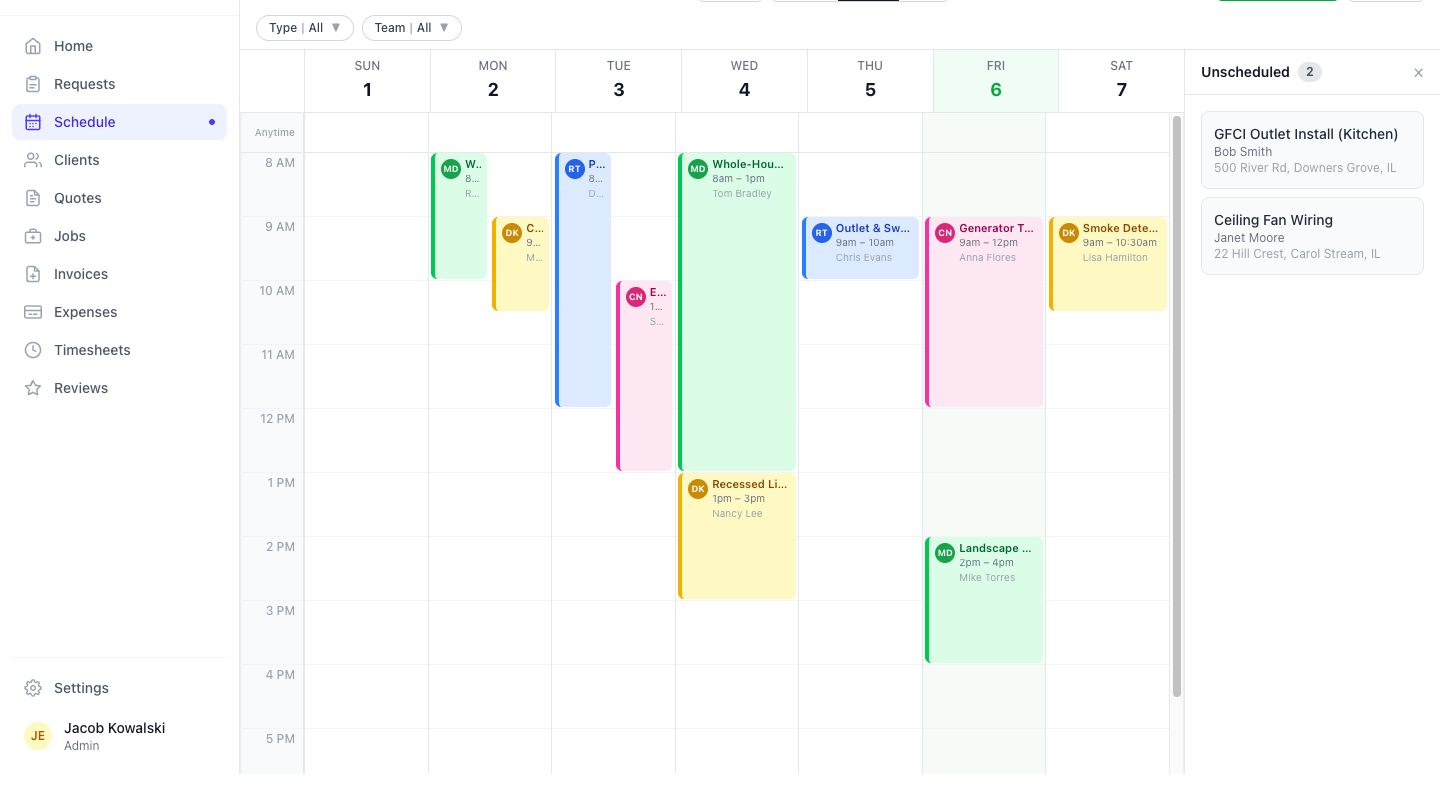Open the Team filter dropdown
Image resolution: width=1440 pixels, height=810 pixels.
coord(411,27)
